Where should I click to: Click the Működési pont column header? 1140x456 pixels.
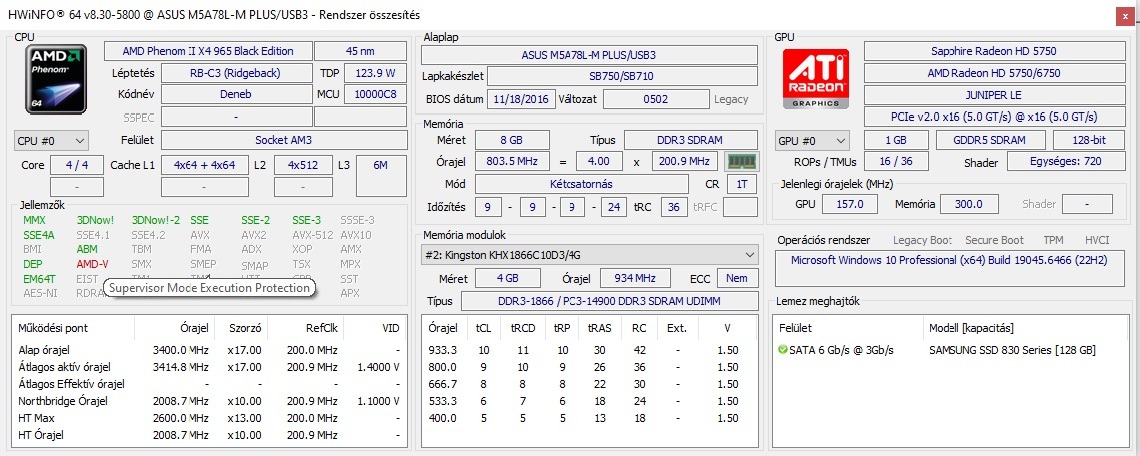click(x=53, y=328)
